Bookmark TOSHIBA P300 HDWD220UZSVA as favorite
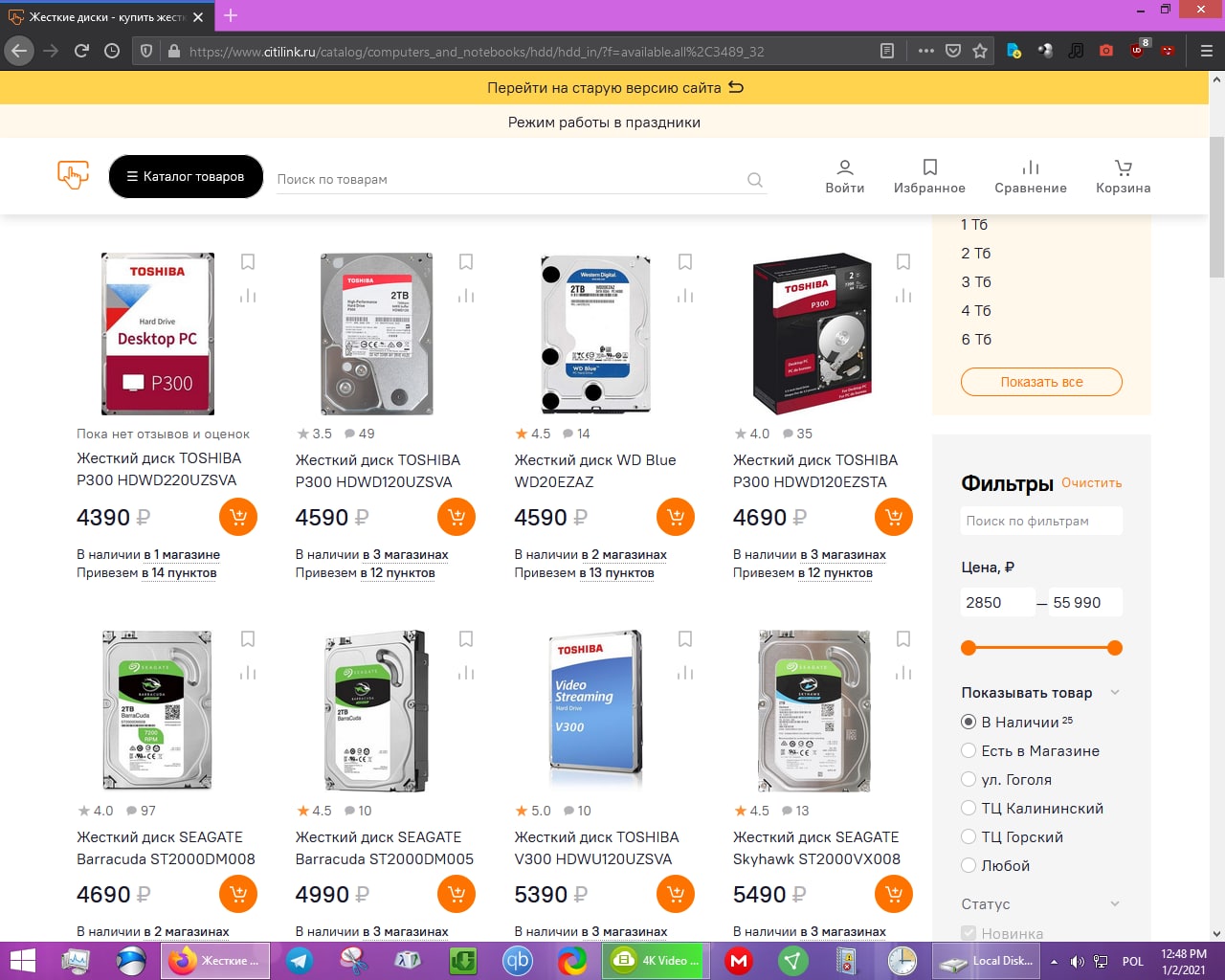The image size is (1225, 980). [248, 262]
